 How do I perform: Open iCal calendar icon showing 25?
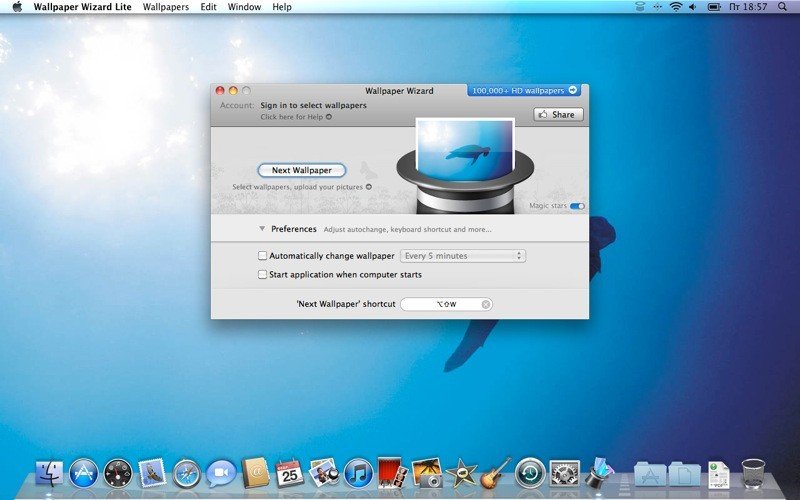tap(289, 473)
